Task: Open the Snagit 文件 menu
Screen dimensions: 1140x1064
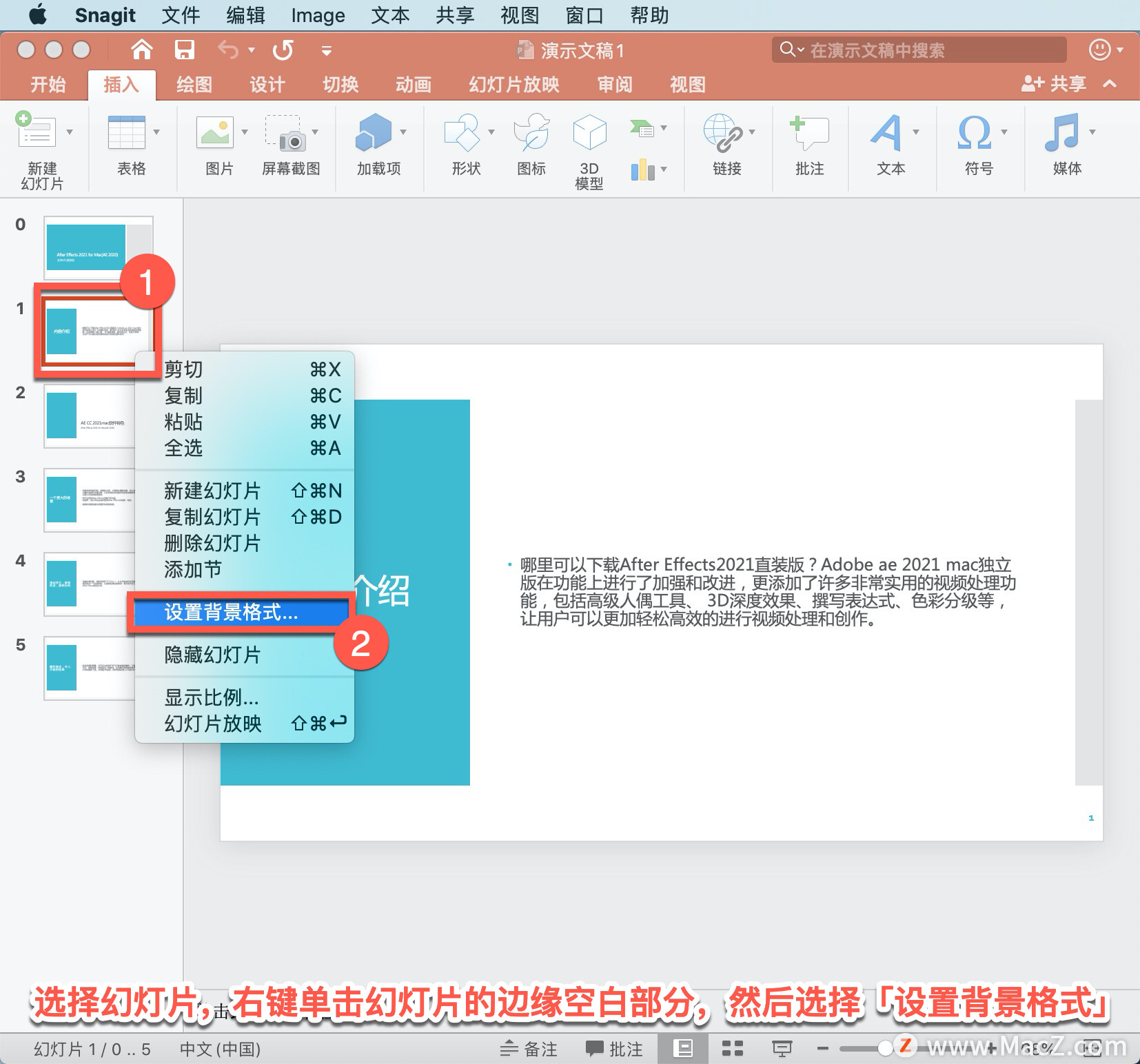Action: [x=181, y=15]
